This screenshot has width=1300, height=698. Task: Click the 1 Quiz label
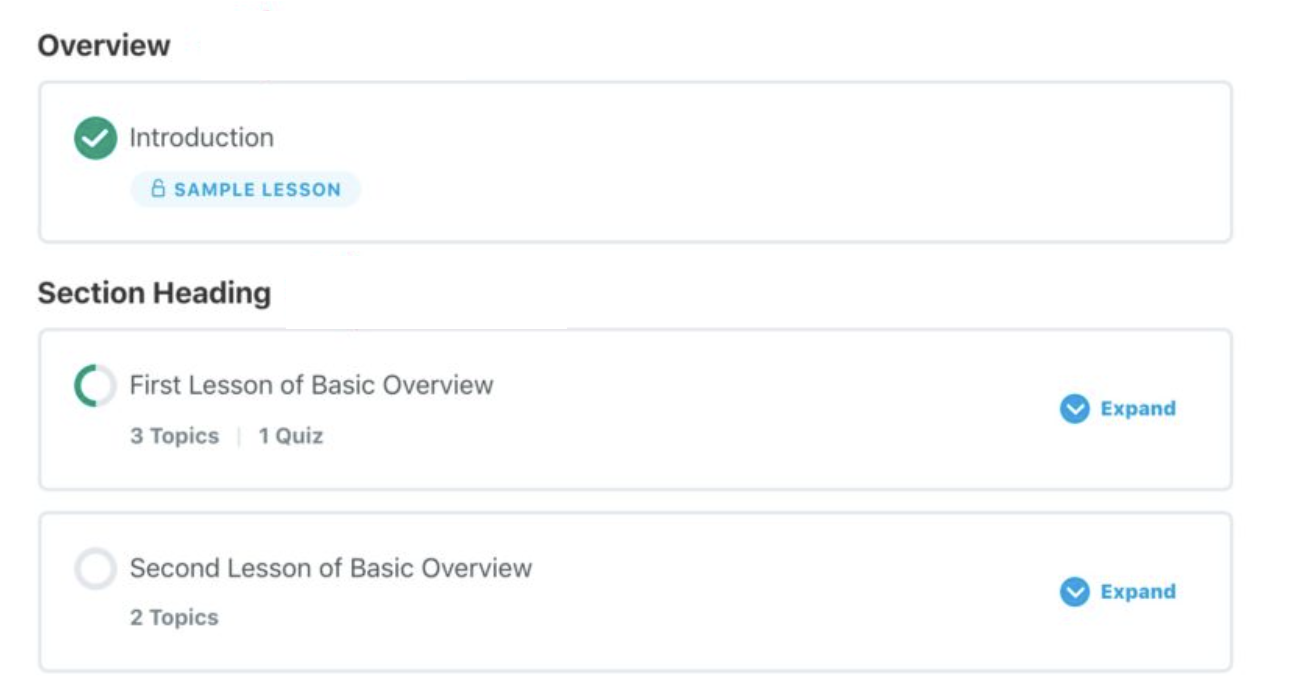click(290, 436)
